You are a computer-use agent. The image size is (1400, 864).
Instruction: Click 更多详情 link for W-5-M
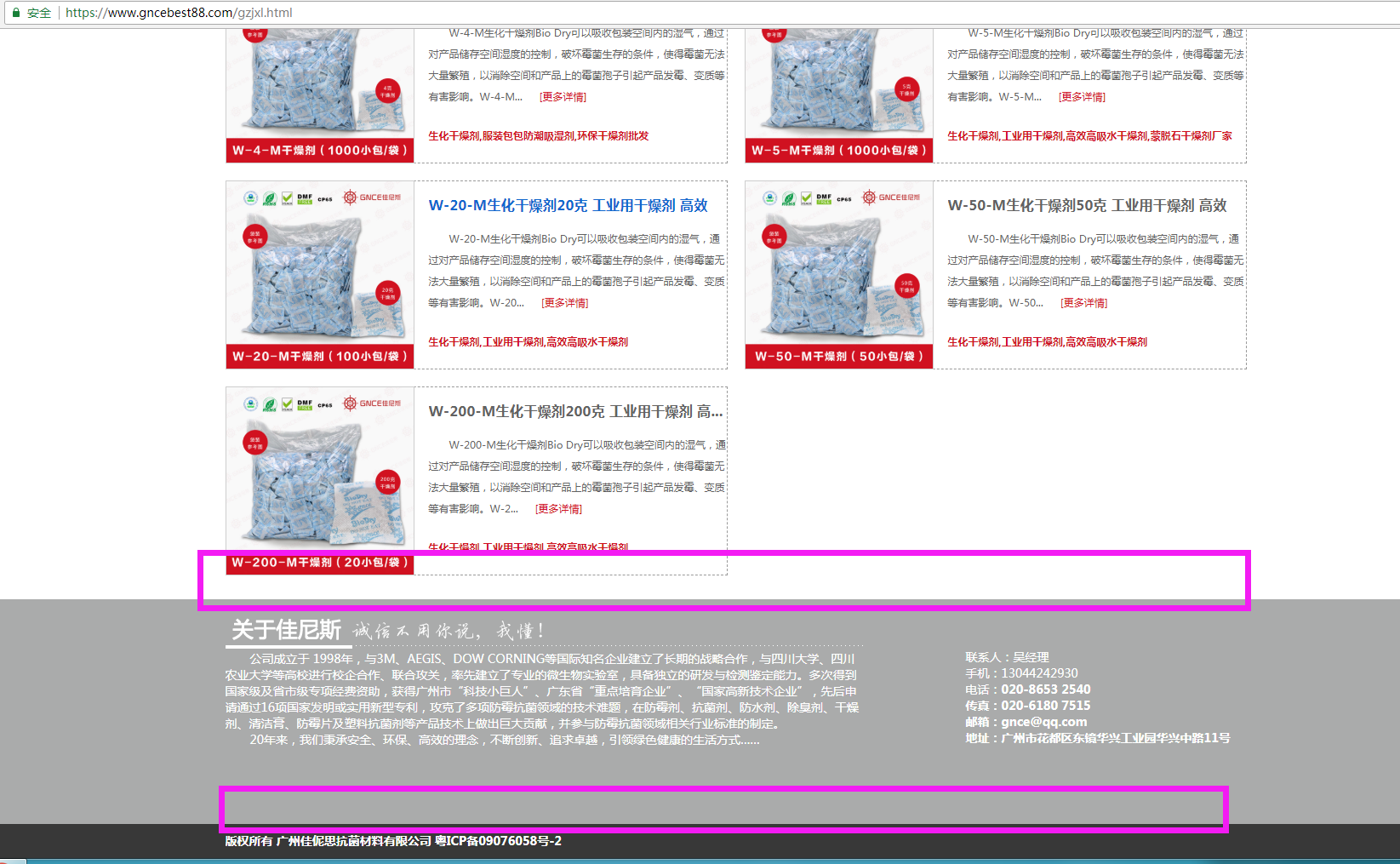click(1082, 97)
